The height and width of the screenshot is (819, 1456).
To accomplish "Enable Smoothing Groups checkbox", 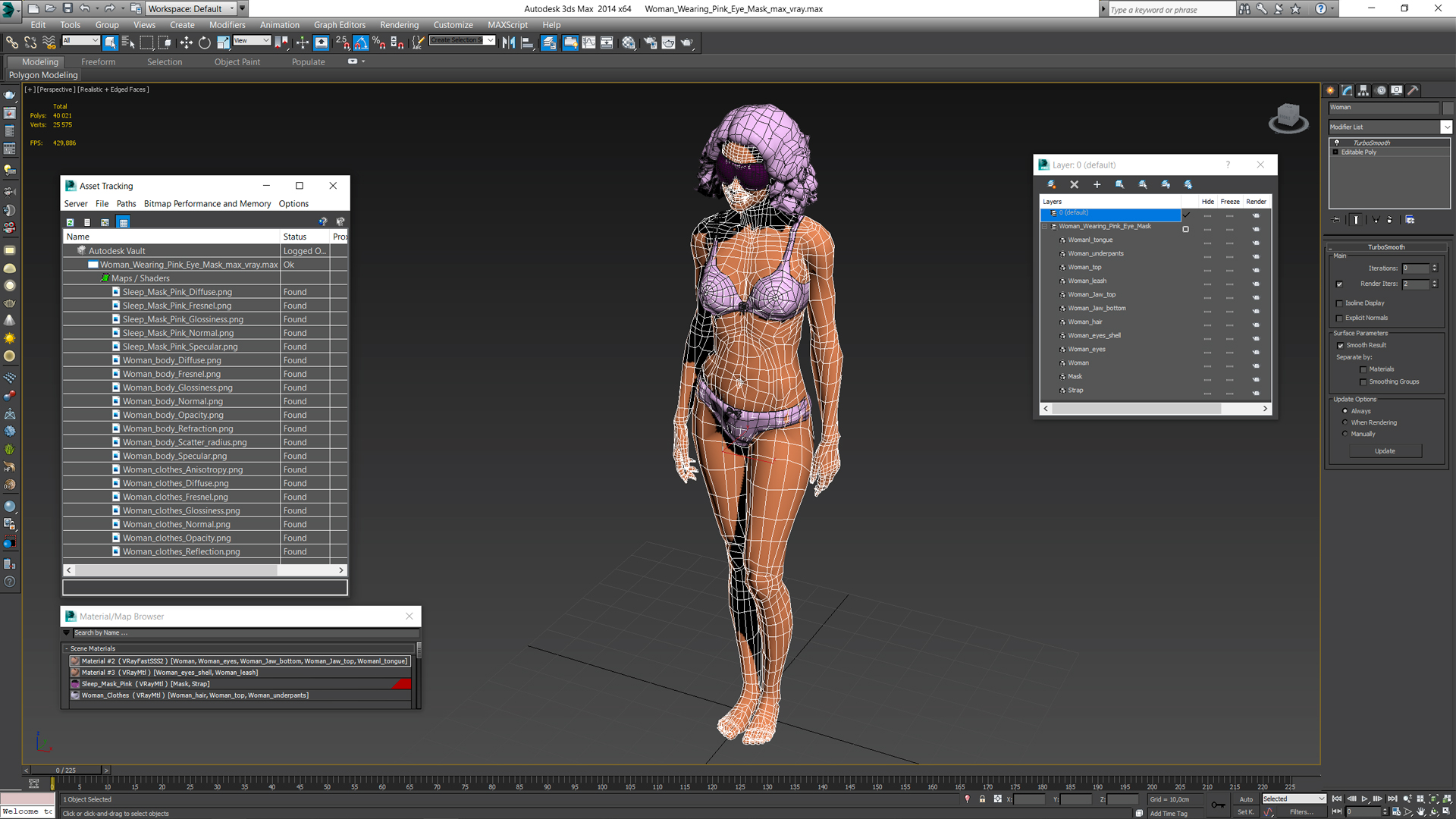I will [1363, 382].
